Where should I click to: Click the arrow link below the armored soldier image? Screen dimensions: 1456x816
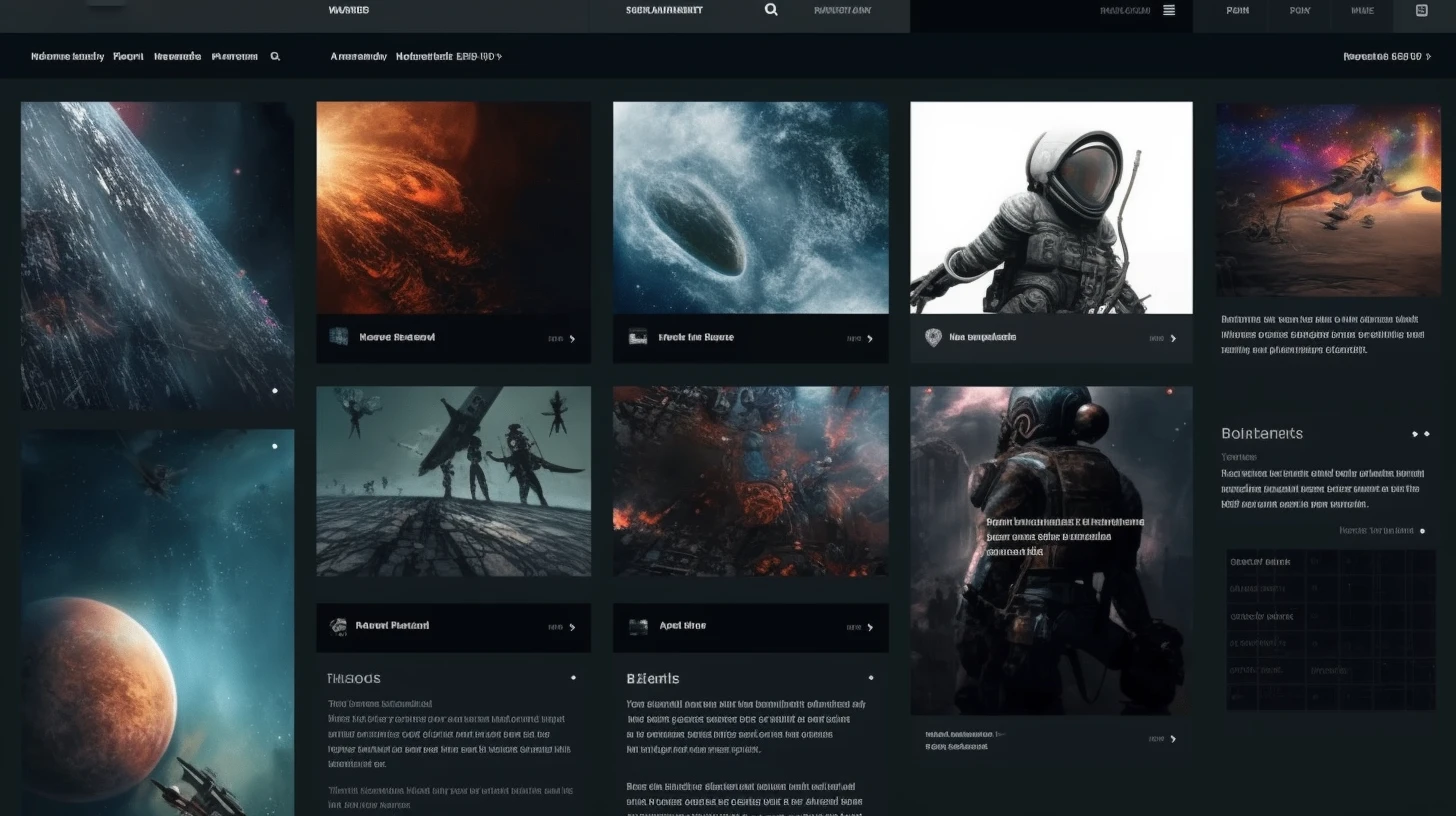coord(1172,739)
